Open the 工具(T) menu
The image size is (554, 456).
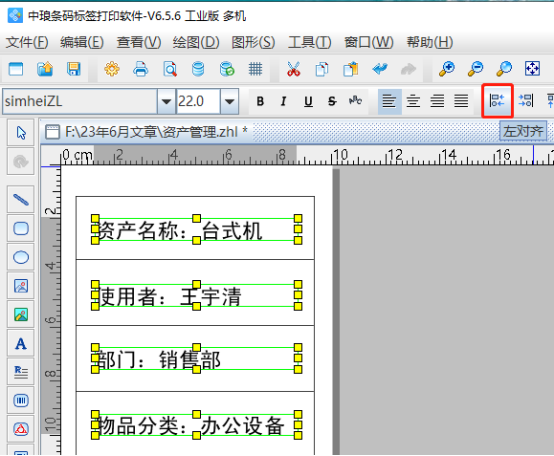310,42
